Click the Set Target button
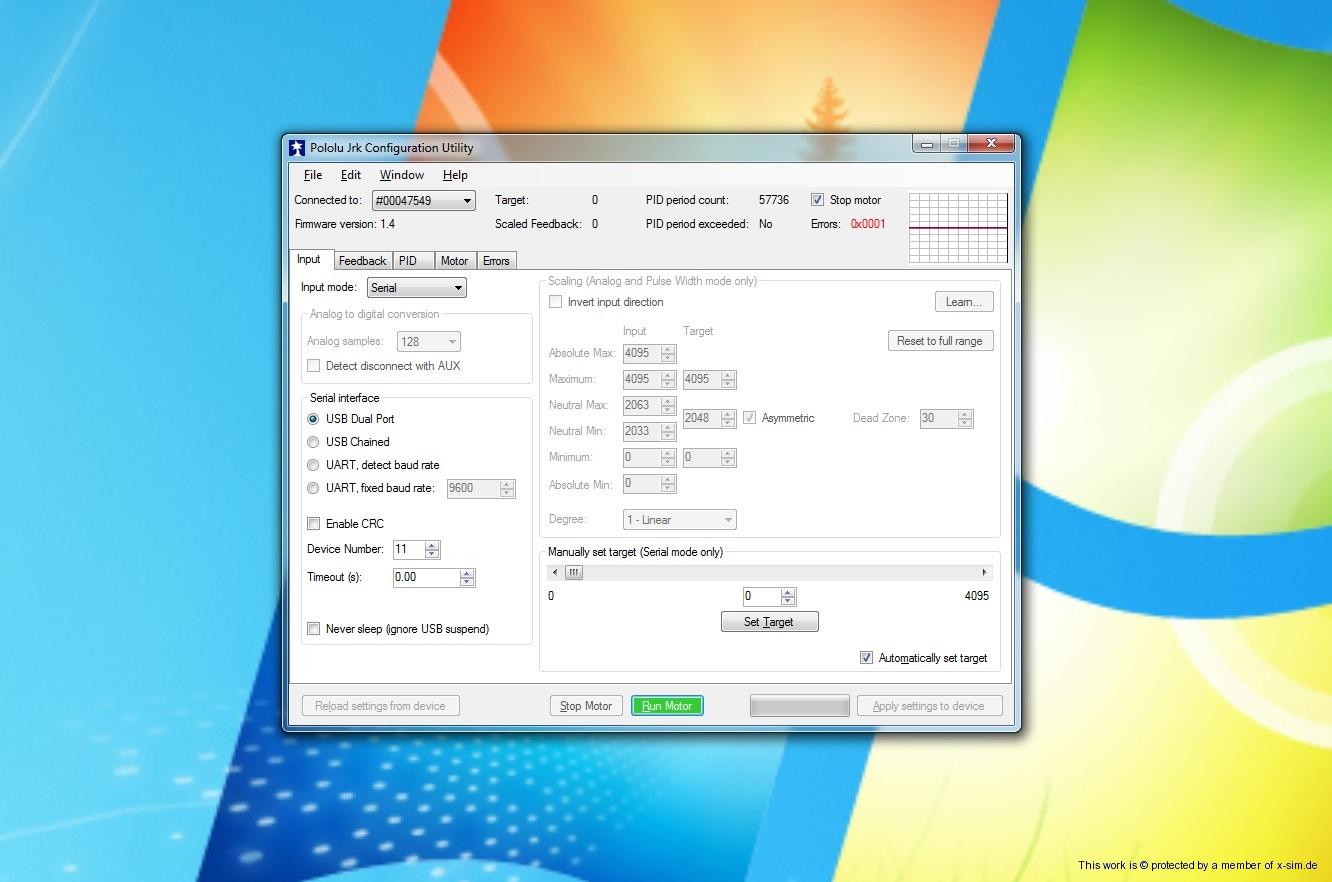This screenshot has height=882, width=1332. [769, 622]
